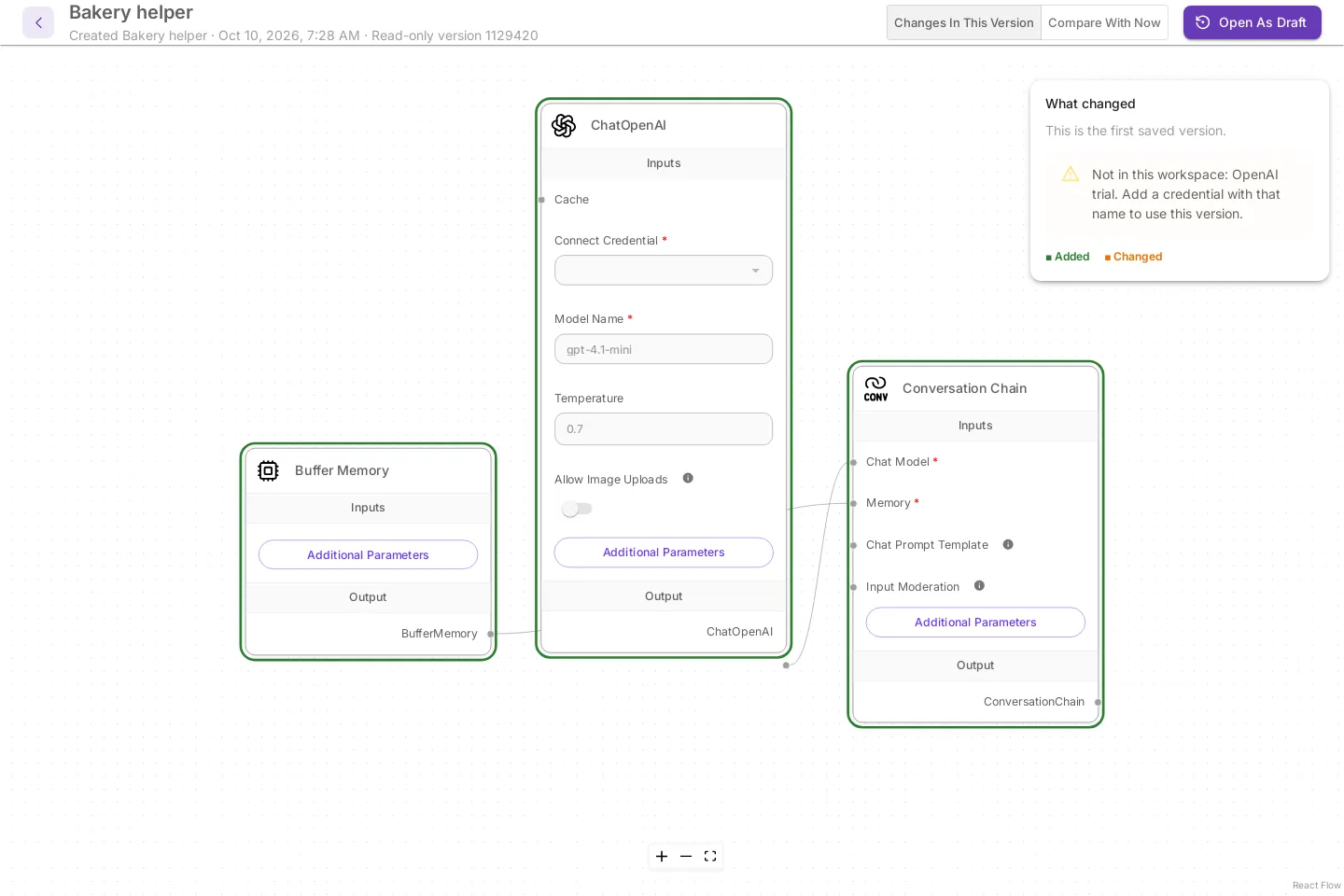Click the back arrow icon
1344x896 pixels.
click(x=38, y=22)
